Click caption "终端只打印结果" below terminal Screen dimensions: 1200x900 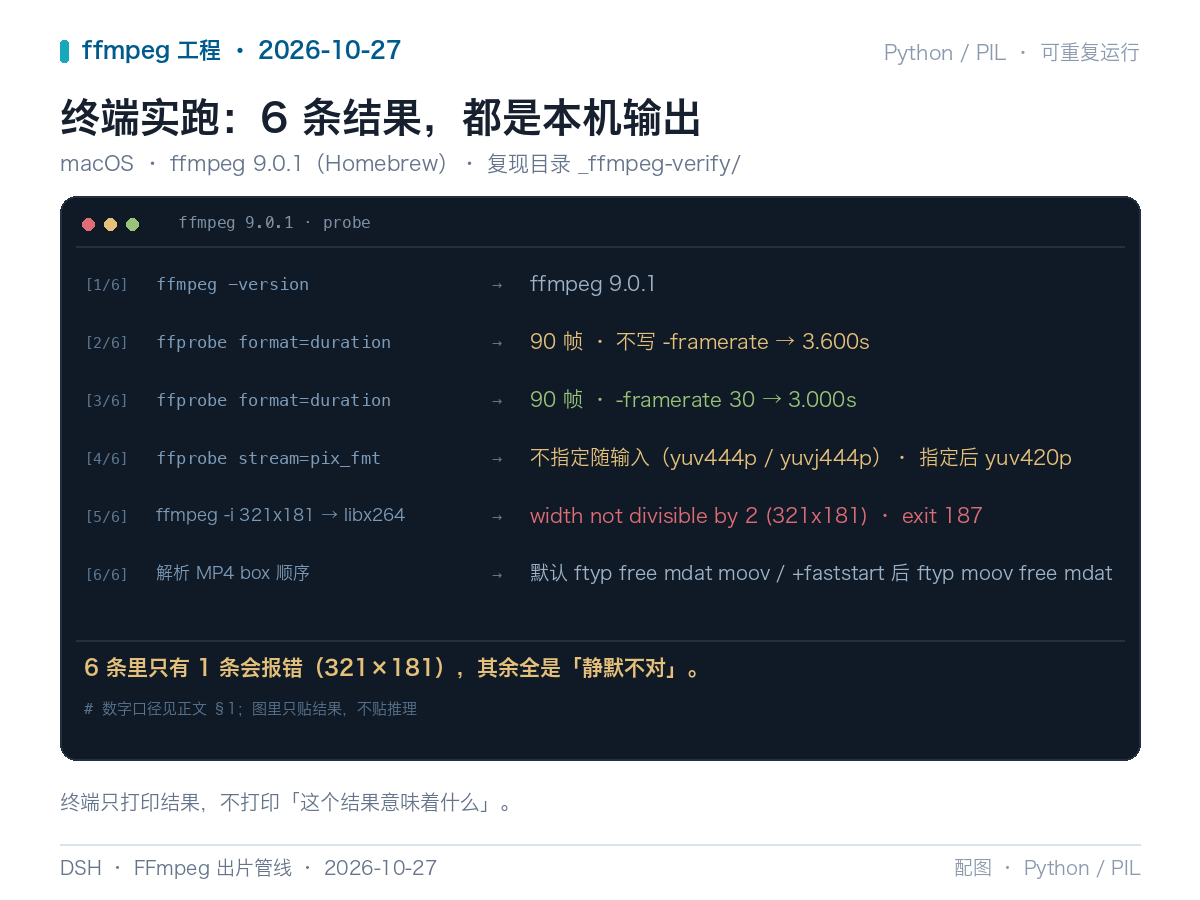(x=287, y=803)
